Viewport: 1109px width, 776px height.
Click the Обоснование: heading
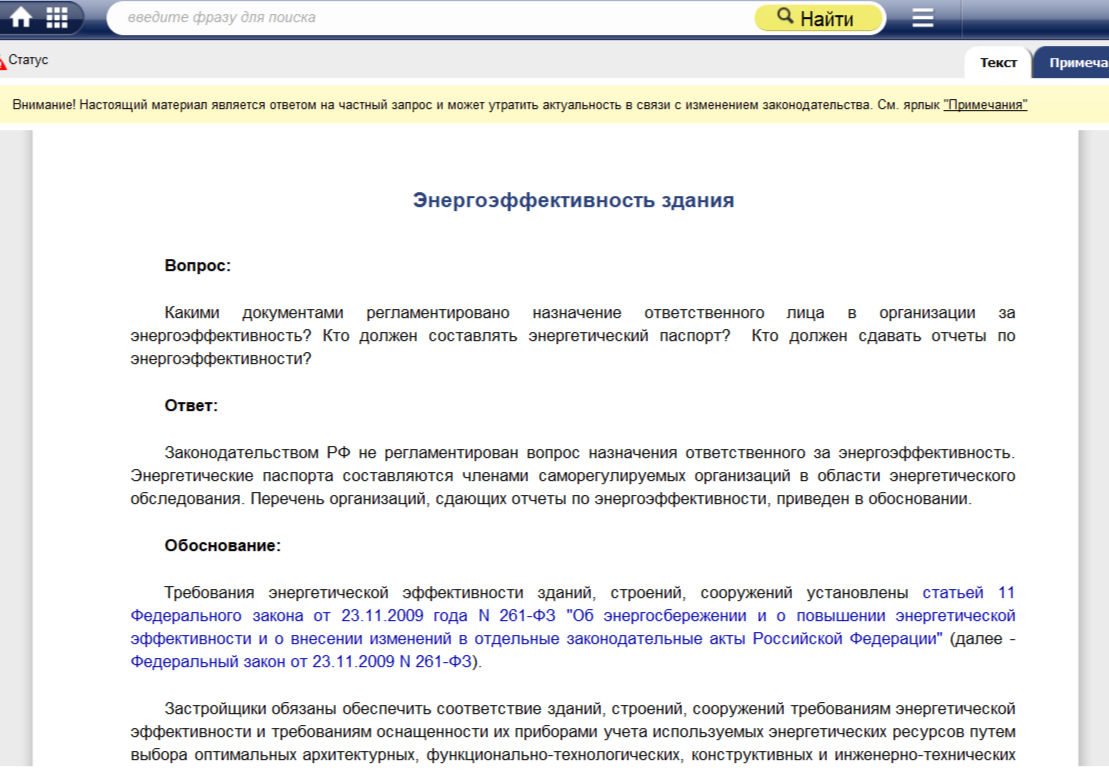point(223,545)
